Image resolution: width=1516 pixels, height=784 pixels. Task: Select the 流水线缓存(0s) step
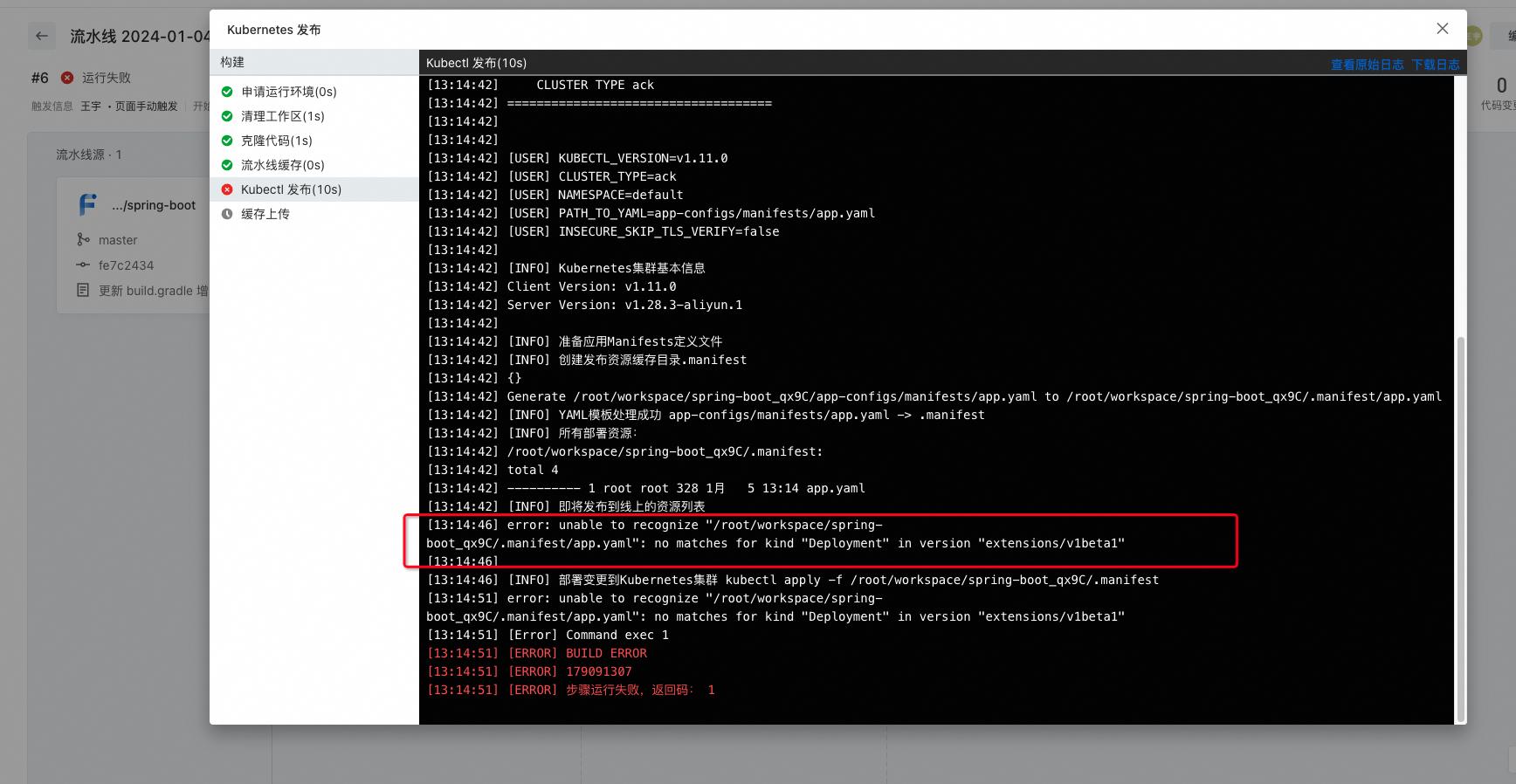click(314, 165)
